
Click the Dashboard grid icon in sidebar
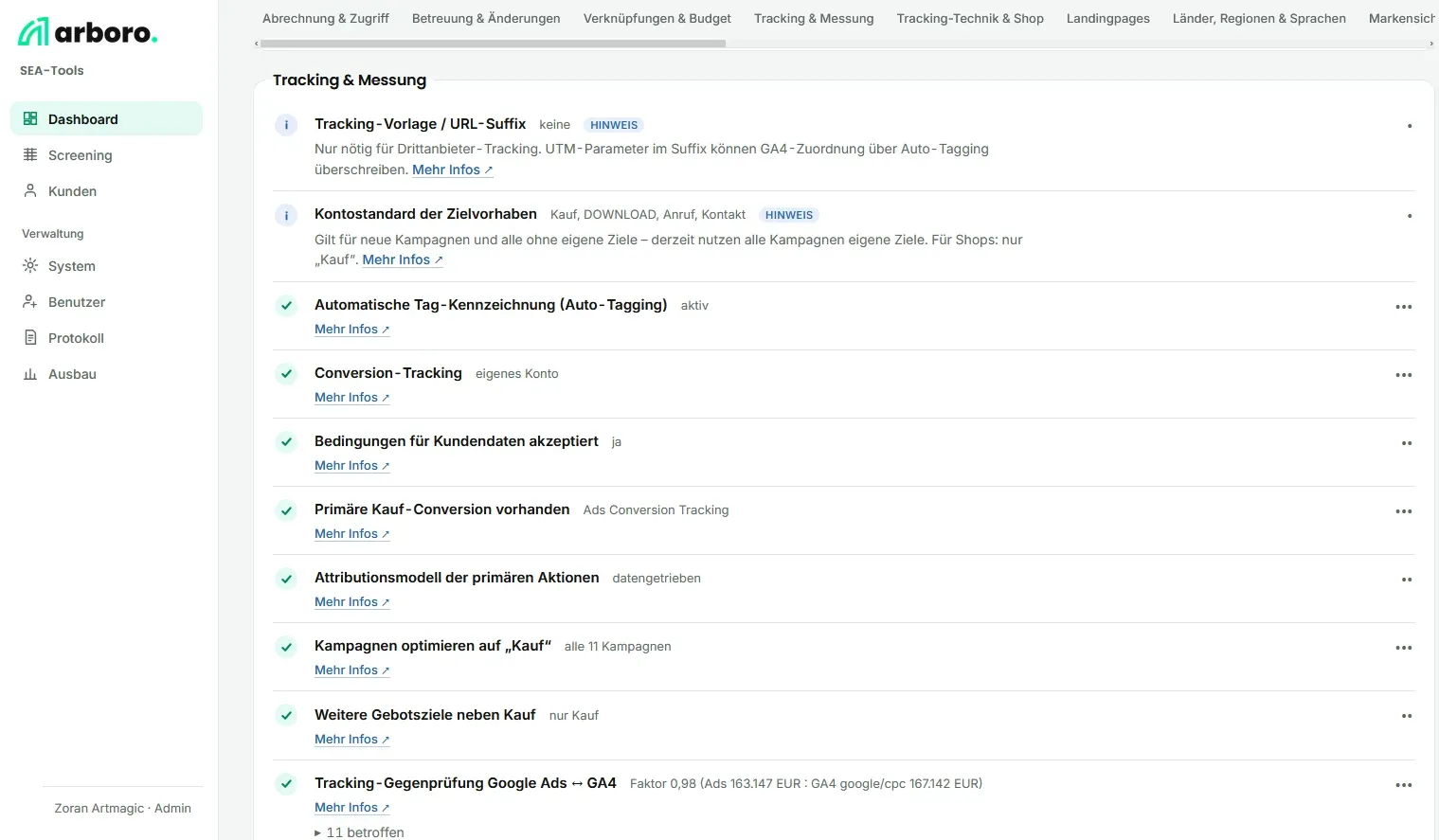coord(30,118)
